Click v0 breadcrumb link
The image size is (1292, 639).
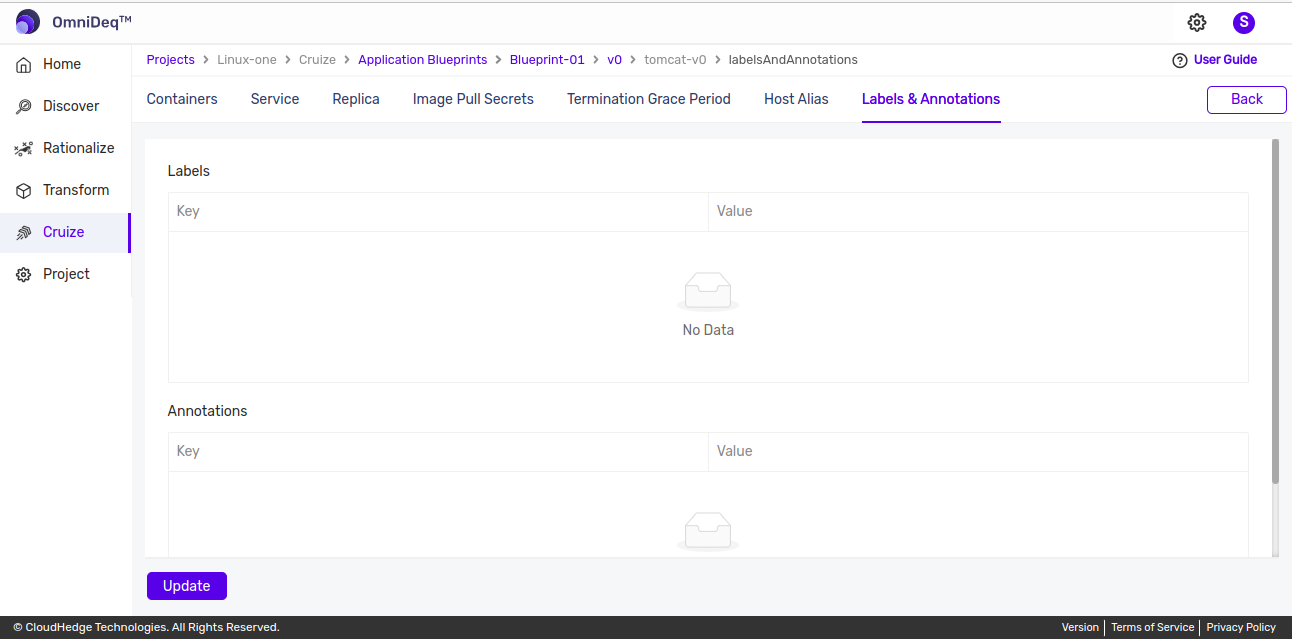pyautogui.click(x=615, y=60)
